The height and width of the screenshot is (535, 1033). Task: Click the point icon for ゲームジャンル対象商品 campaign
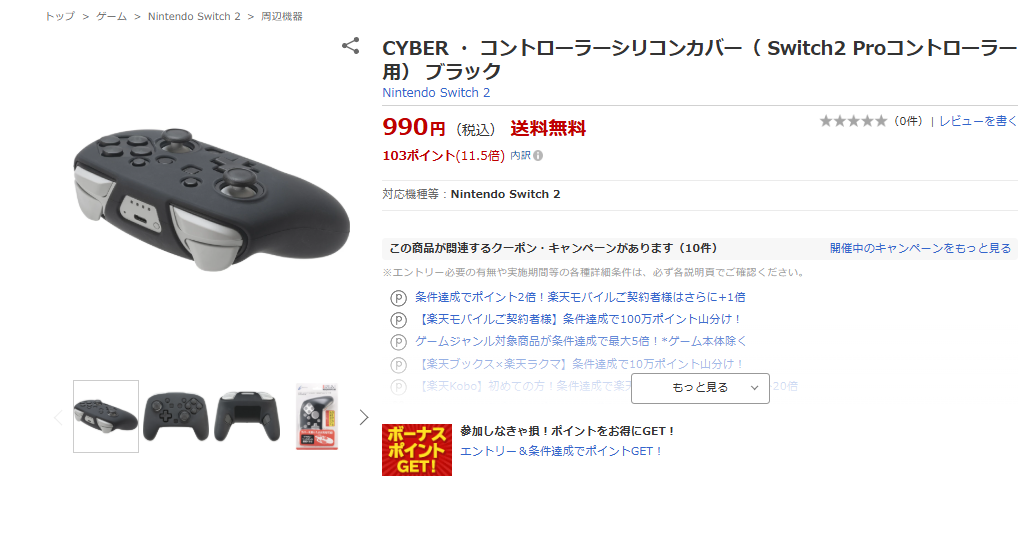(399, 342)
